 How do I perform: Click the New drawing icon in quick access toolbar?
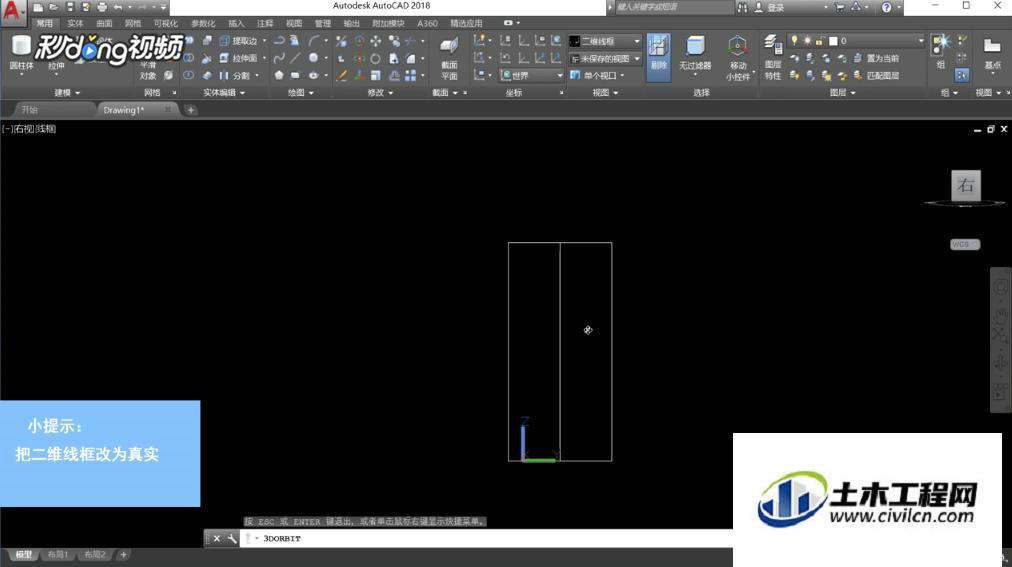click(39, 7)
